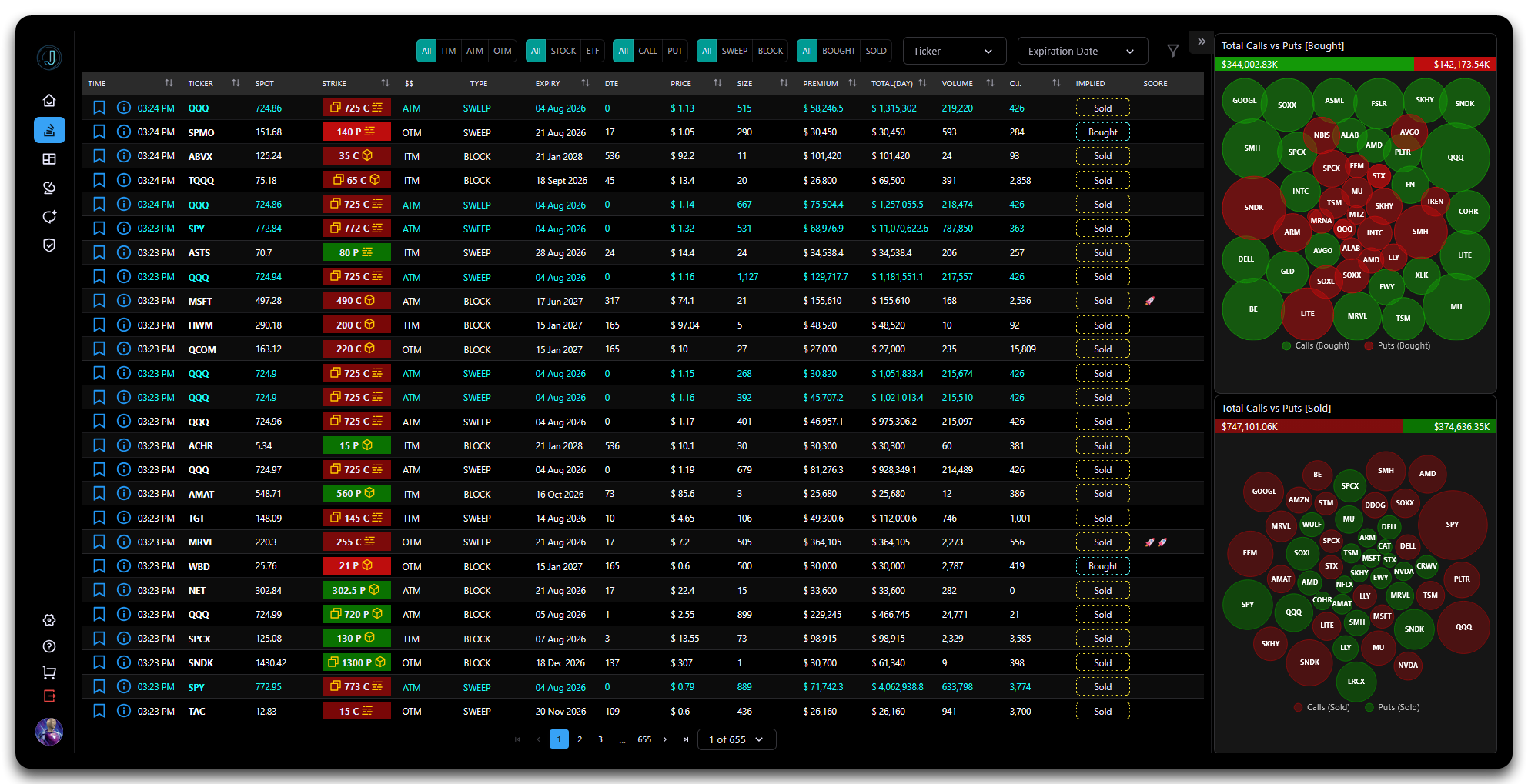Image resolution: width=1528 pixels, height=784 pixels.
Task: Bookmark the TAC row
Action: coord(99,711)
